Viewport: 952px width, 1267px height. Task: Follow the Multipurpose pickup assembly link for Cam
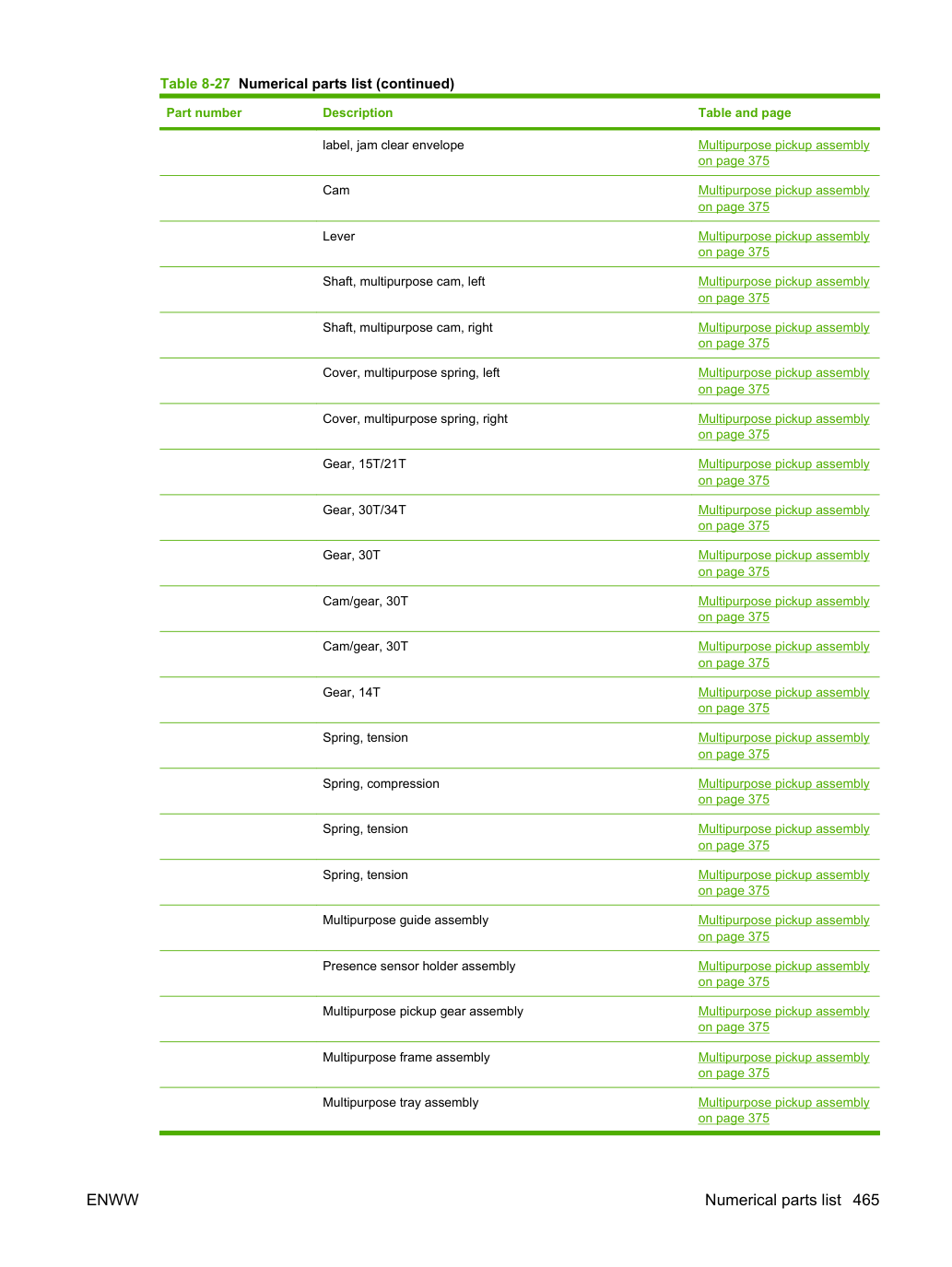click(x=783, y=198)
